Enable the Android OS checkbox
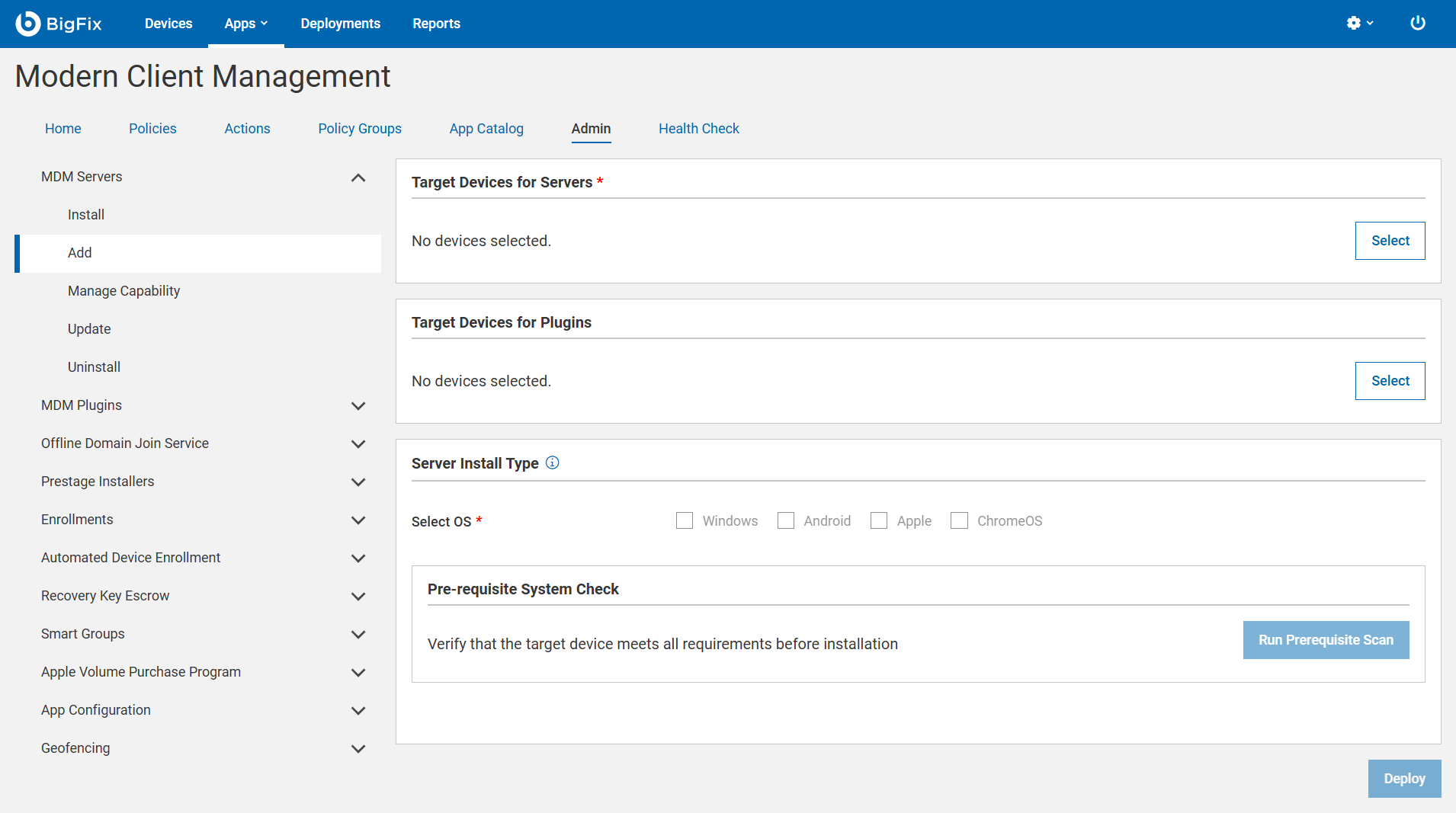The image size is (1456, 813). pyautogui.click(x=786, y=521)
